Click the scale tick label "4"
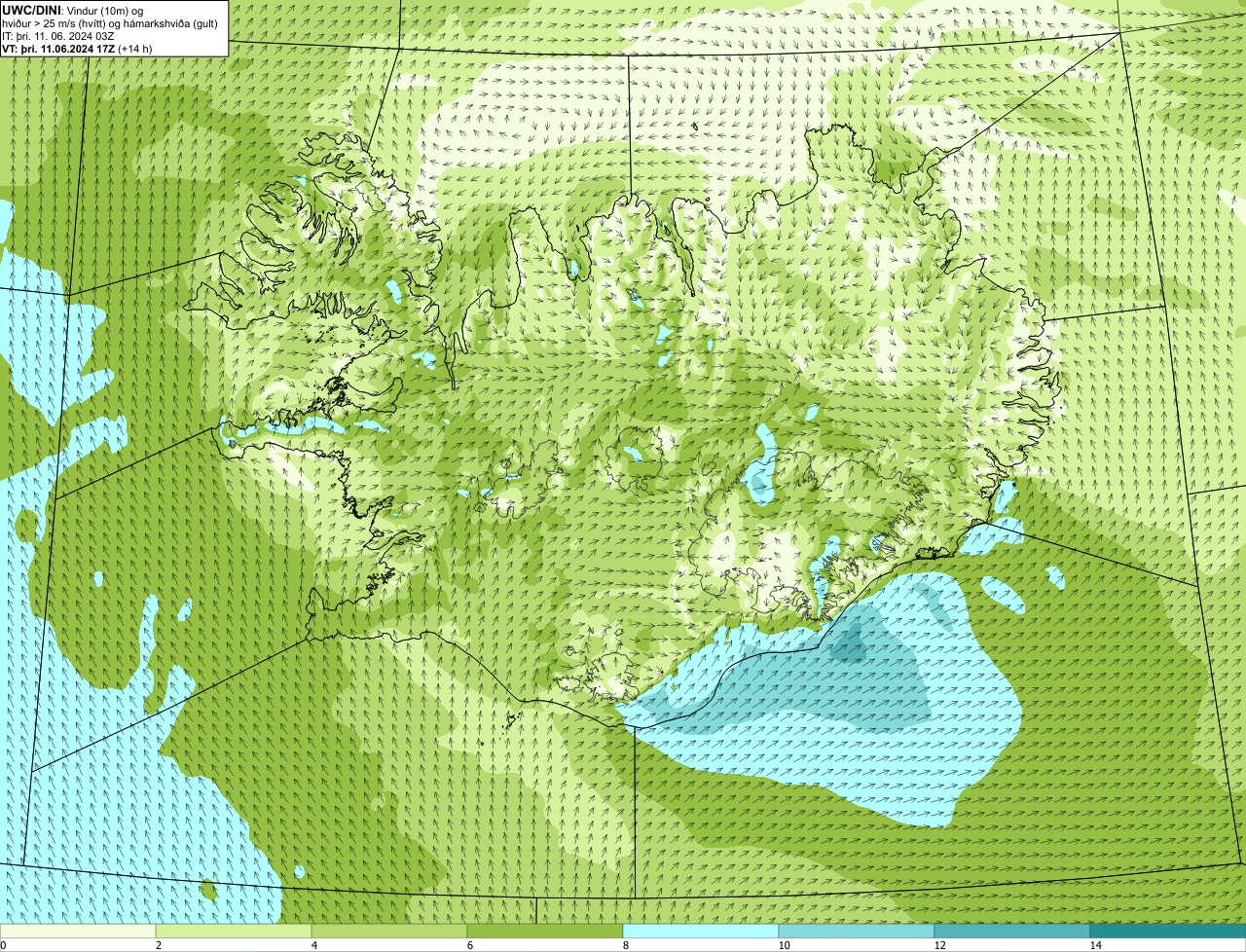Viewport: 1246px width, 952px height. (x=313, y=945)
